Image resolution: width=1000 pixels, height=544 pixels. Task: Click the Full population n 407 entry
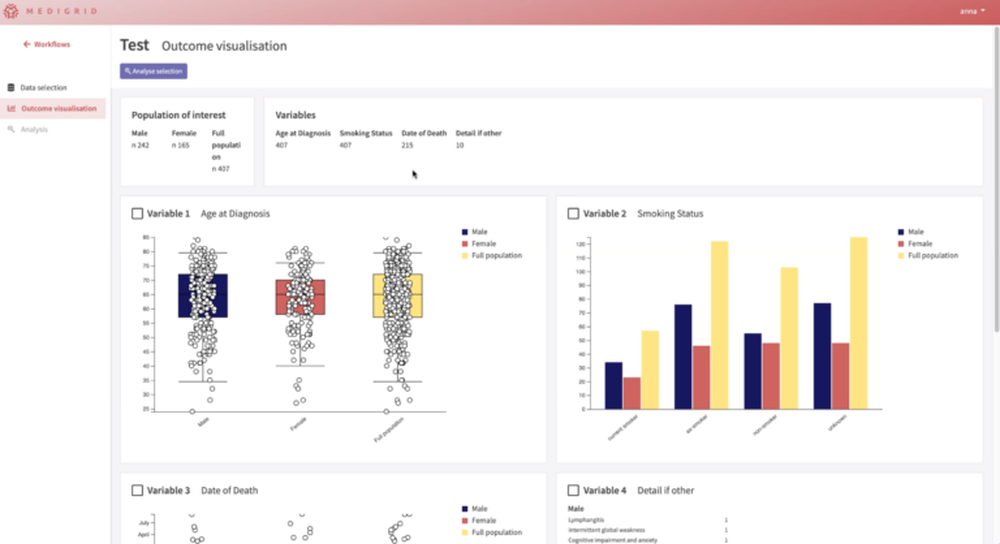[226, 151]
